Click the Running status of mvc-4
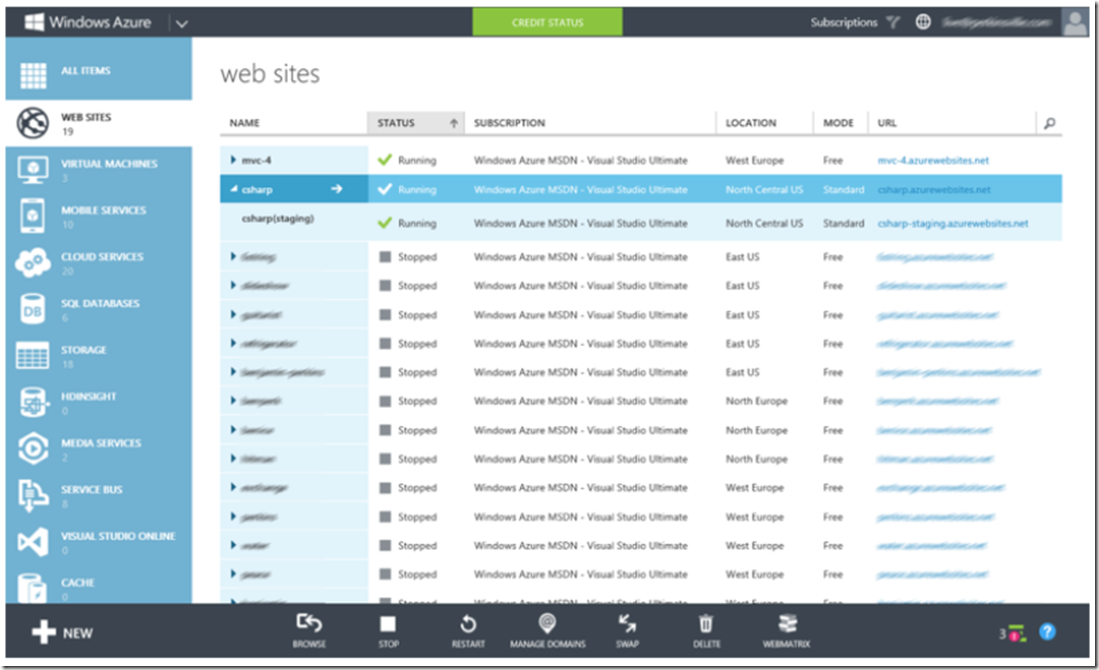1099x670 pixels. [417, 160]
